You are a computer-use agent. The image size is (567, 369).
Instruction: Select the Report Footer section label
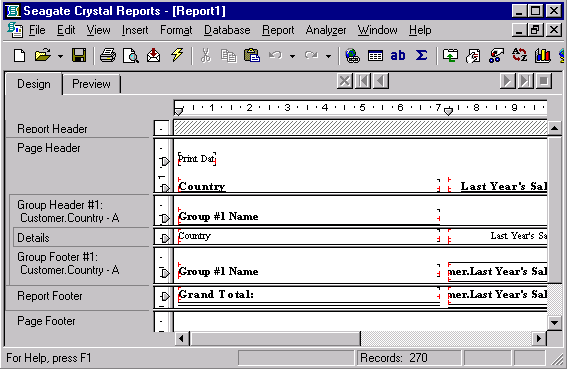(x=50, y=296)
